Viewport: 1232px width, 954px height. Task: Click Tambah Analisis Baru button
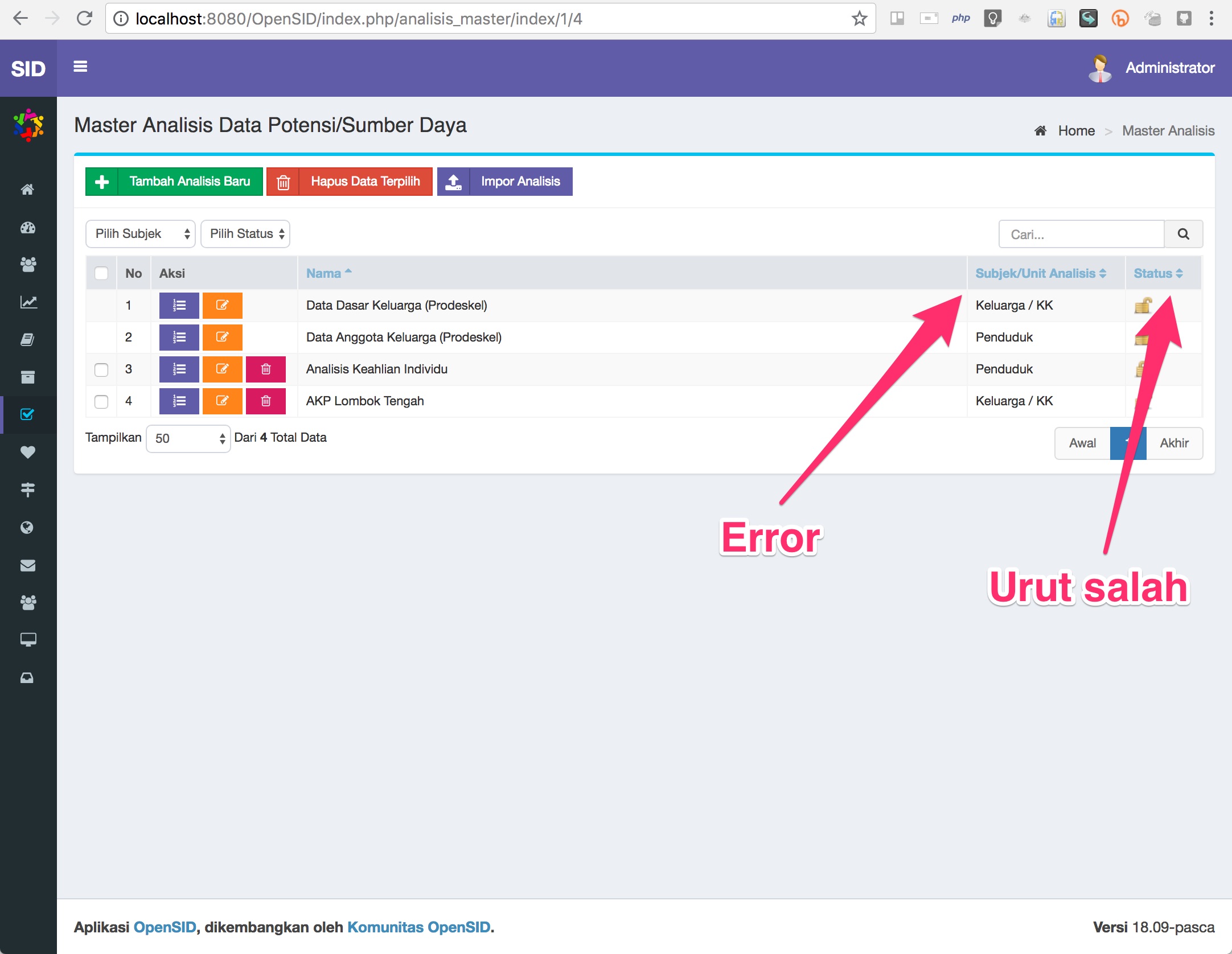pyautogui.click(x=174, y=182)
